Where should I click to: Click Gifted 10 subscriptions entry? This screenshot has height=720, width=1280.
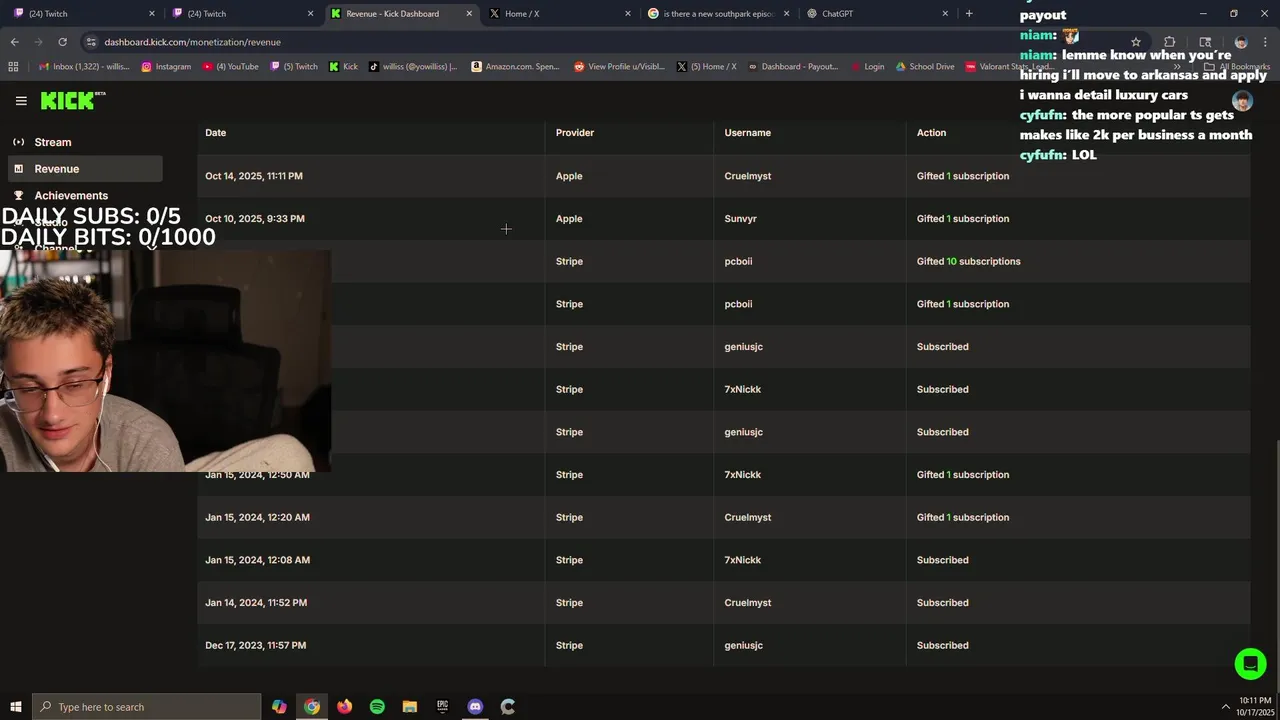[x=968, y=262]
